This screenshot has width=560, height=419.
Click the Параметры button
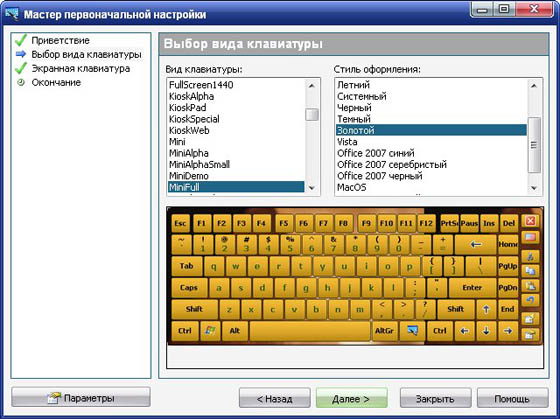81,398
